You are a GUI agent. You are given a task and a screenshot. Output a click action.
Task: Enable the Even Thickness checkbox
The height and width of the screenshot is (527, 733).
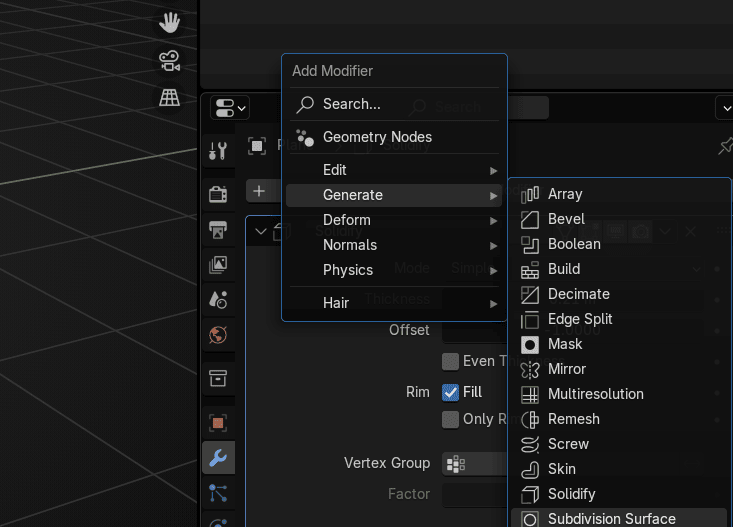tap(450, 361)
